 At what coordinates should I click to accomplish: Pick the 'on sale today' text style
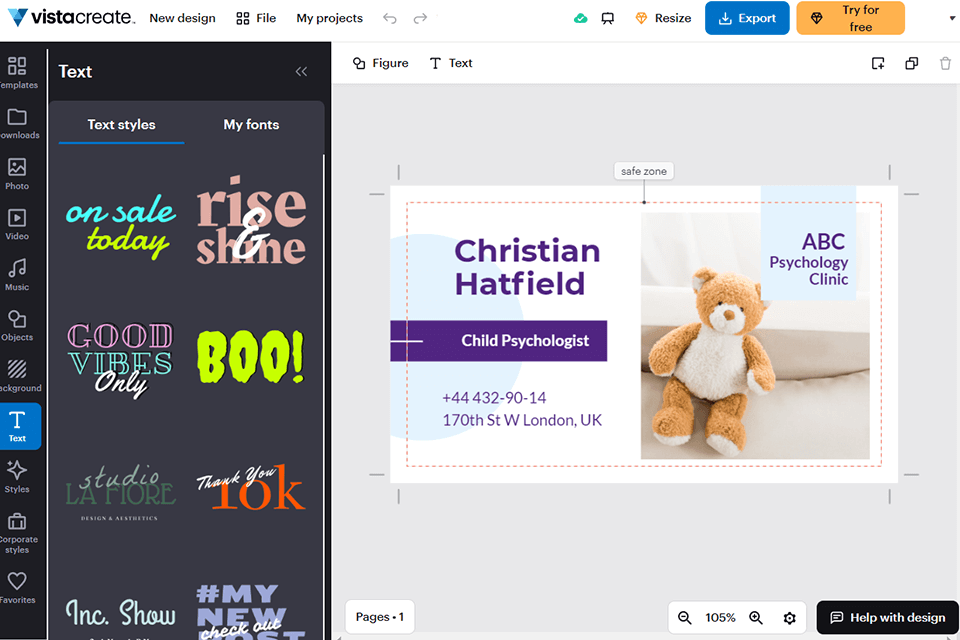(x=121, y=225)
